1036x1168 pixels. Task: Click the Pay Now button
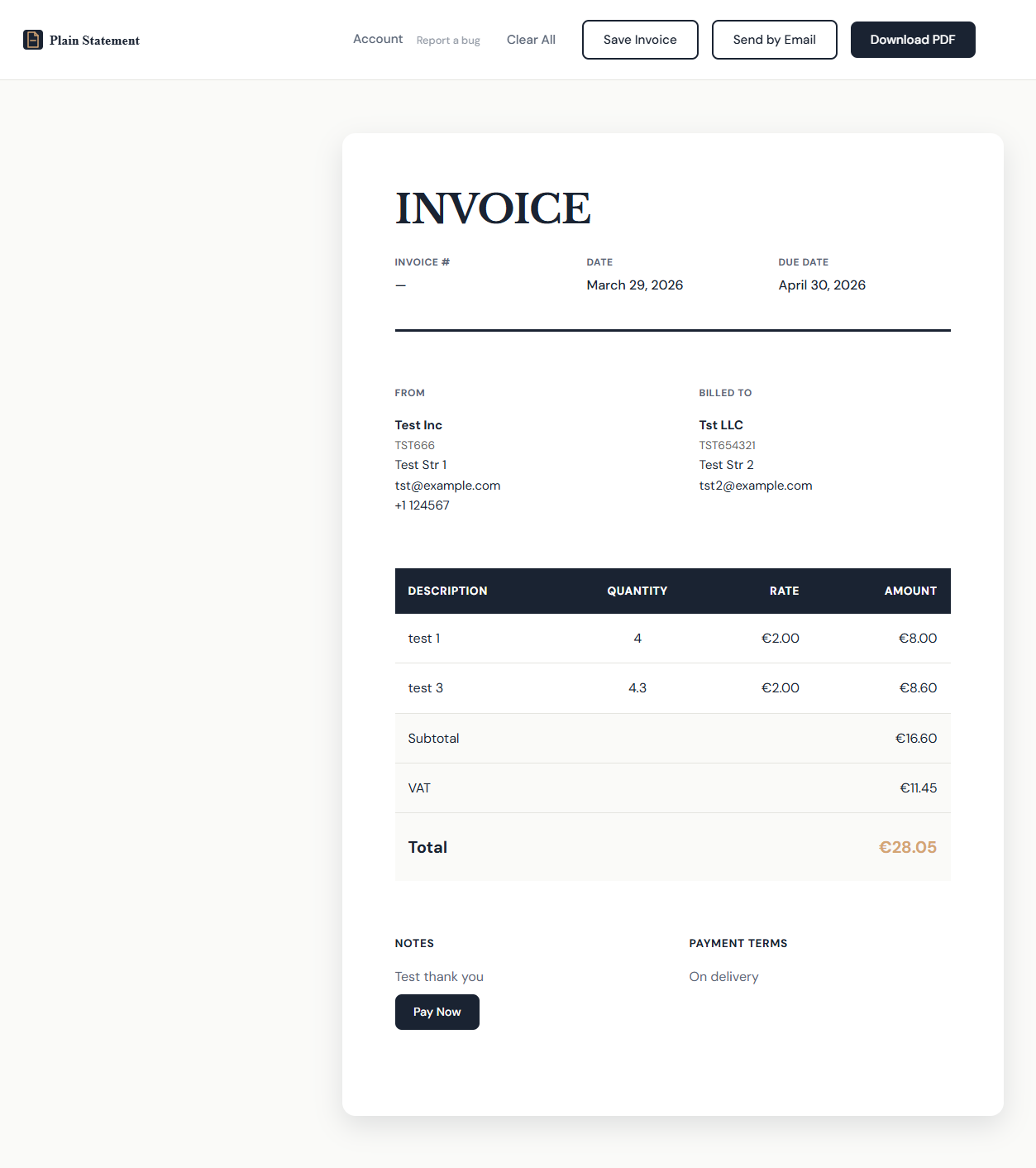click(x=437, y=1012)
